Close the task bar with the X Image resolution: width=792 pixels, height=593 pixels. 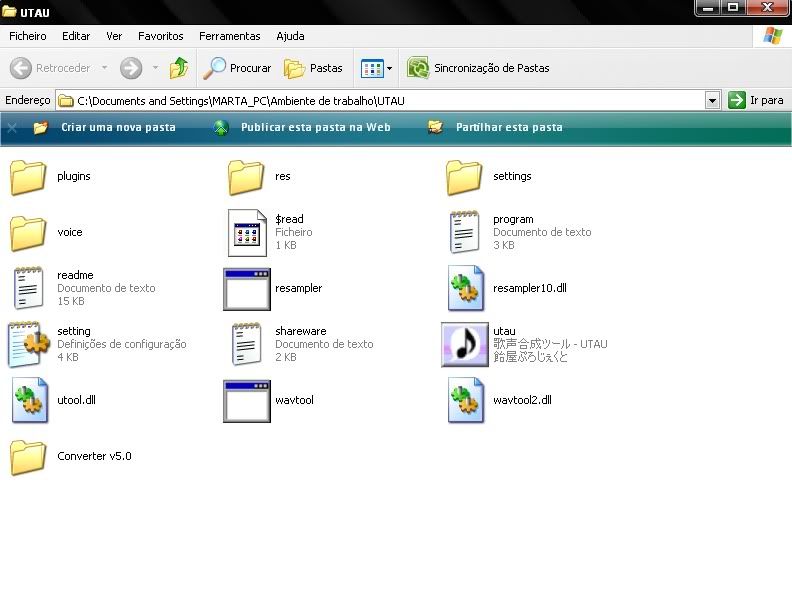12,128
